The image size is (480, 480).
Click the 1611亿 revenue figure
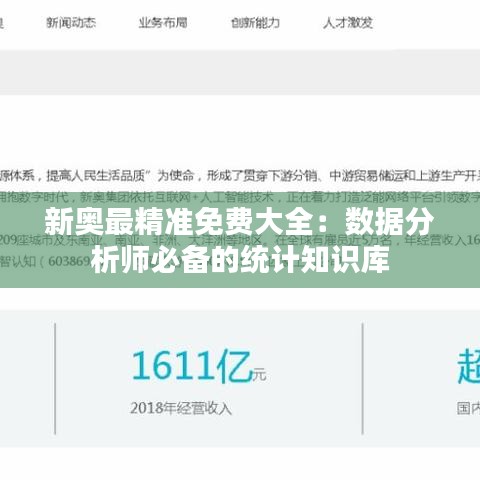(x=191, y=366)
